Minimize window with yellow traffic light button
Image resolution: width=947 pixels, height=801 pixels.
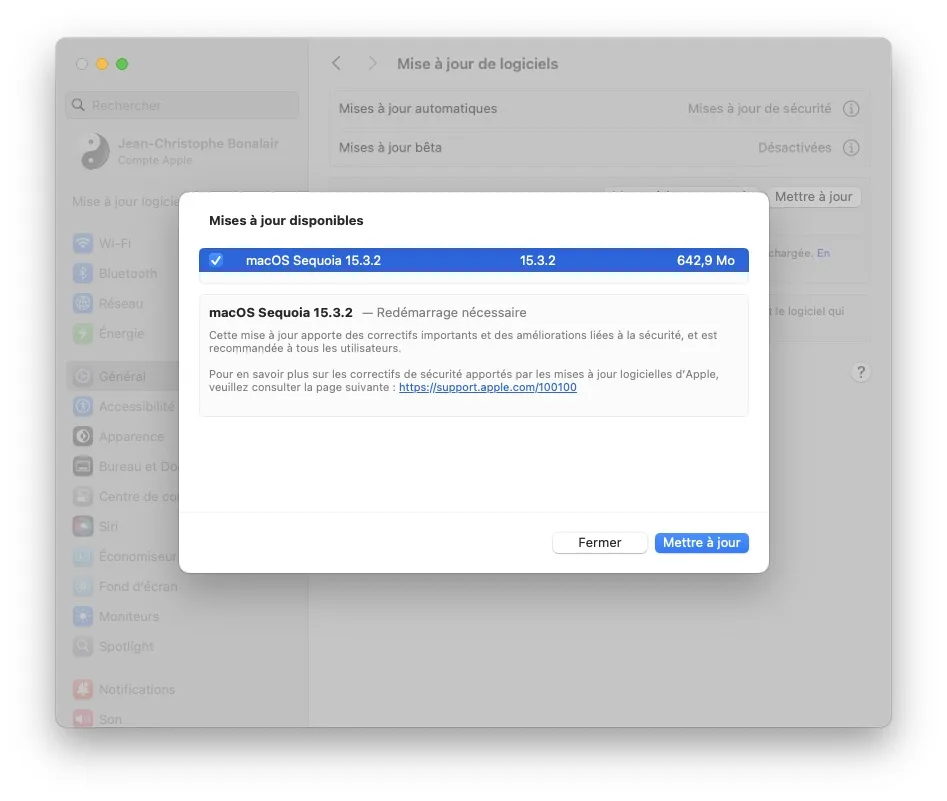(102, 64)
